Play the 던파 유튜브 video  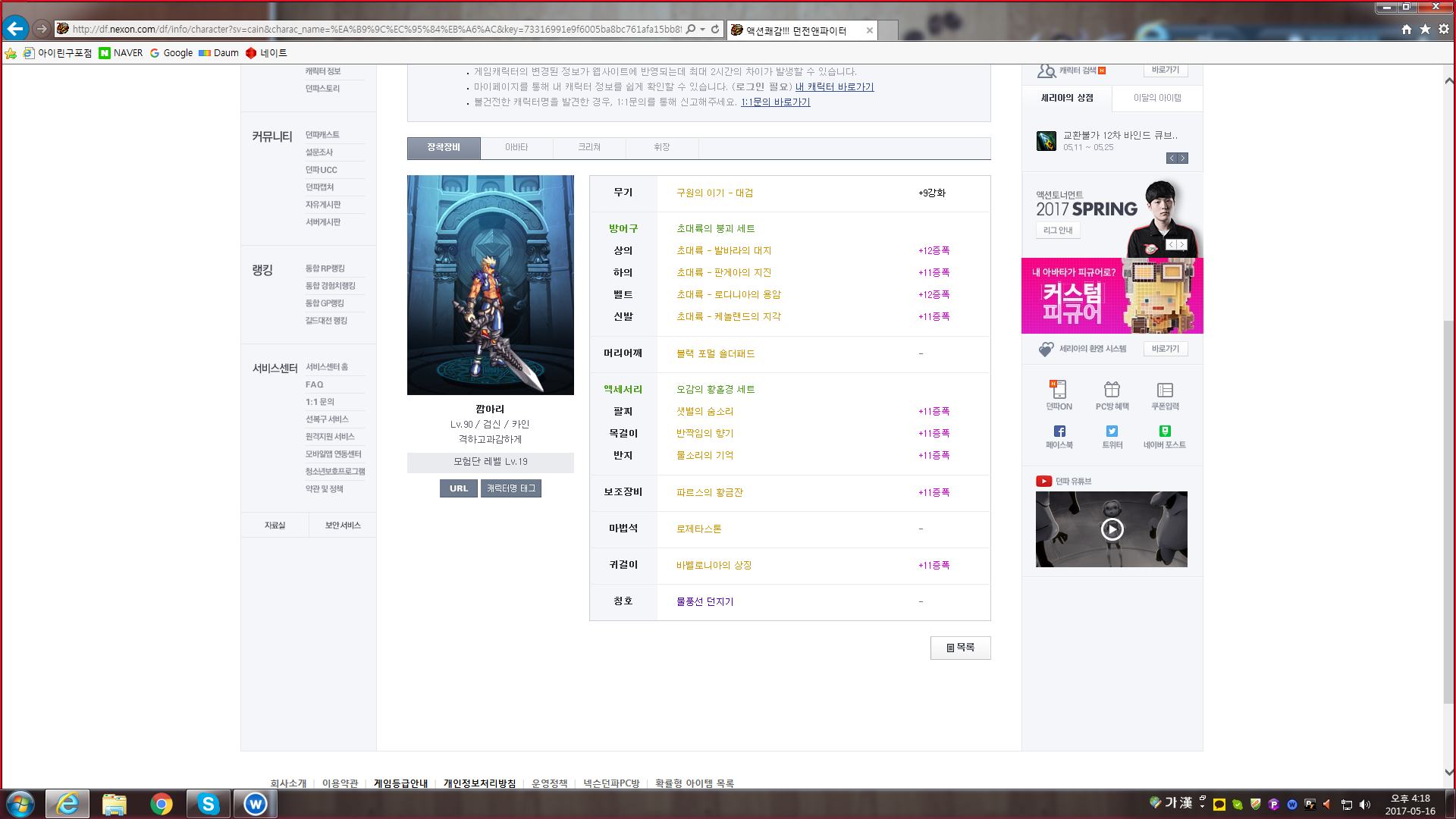(1112, 529)
